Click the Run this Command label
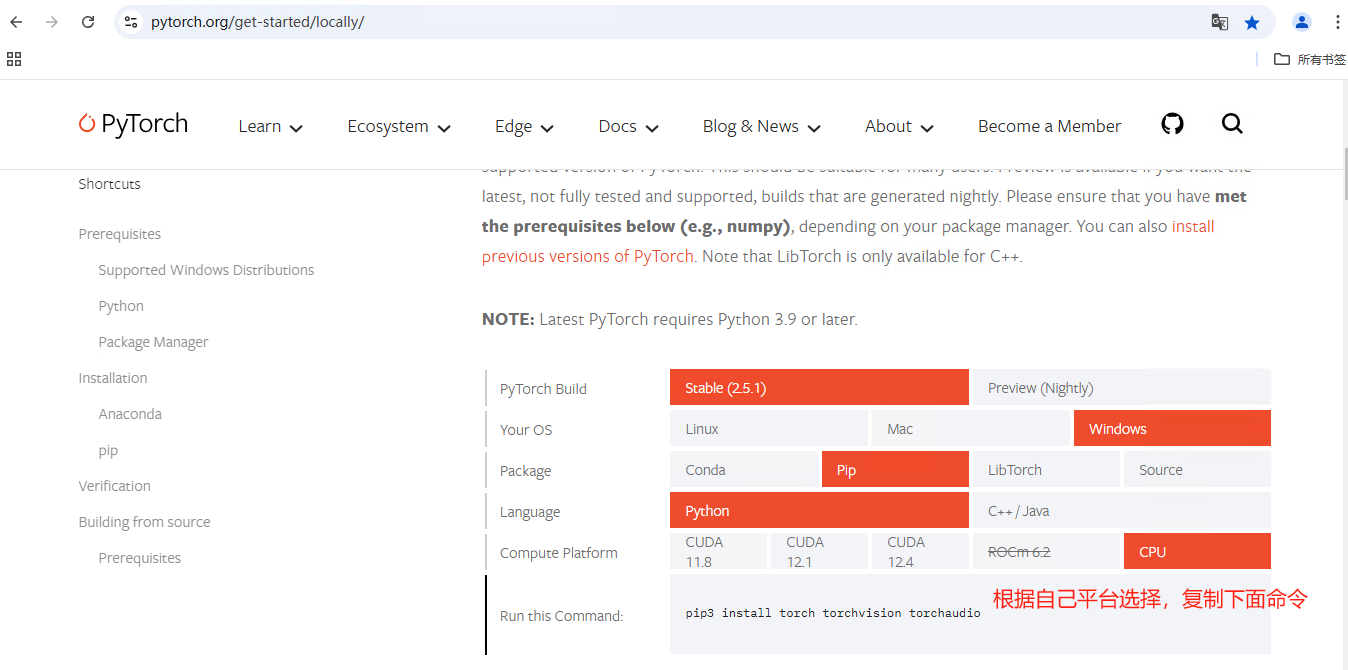 pos(561,616)
